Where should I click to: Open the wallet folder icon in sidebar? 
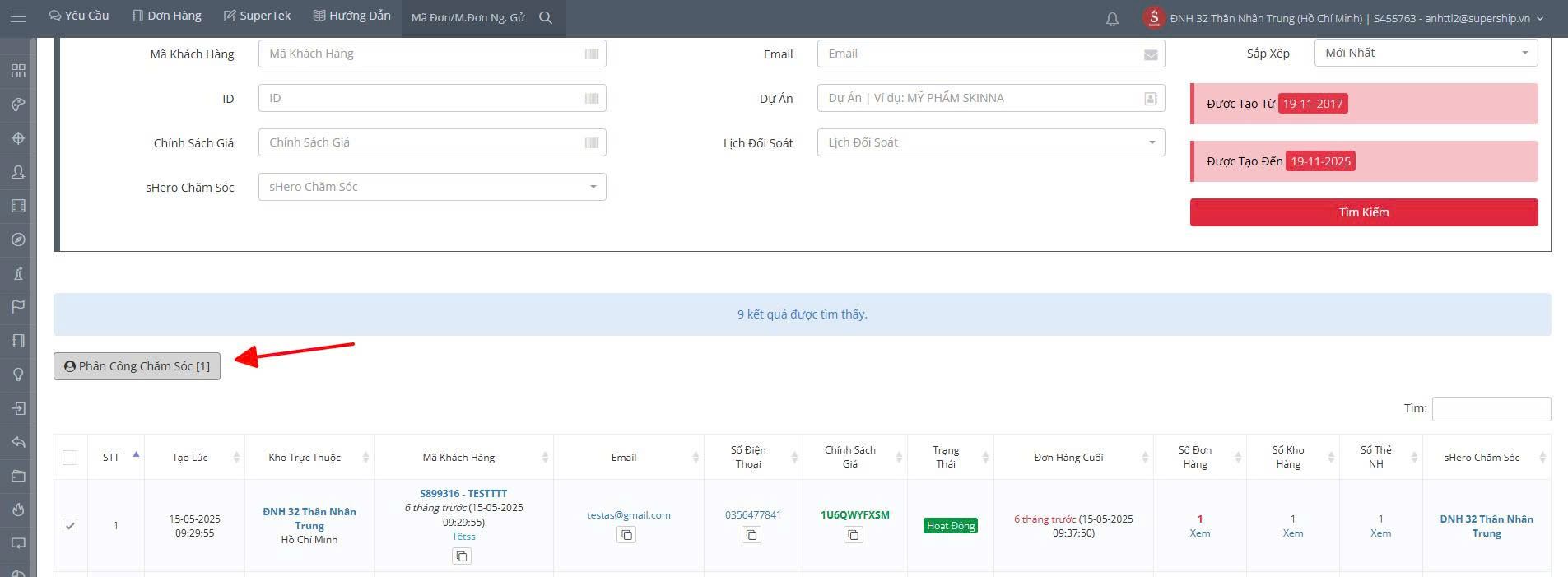coord(18,476)
